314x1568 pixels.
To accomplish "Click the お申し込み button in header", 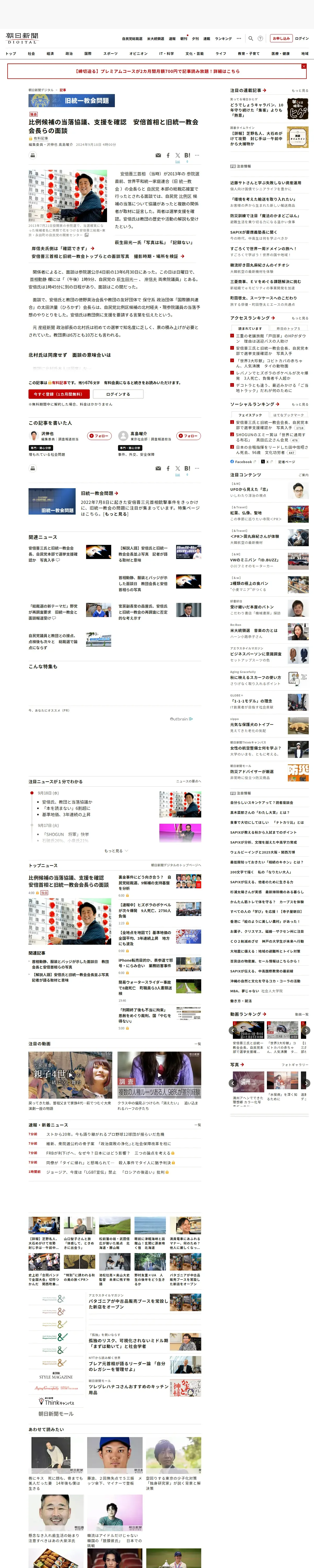I will (281, 38).
